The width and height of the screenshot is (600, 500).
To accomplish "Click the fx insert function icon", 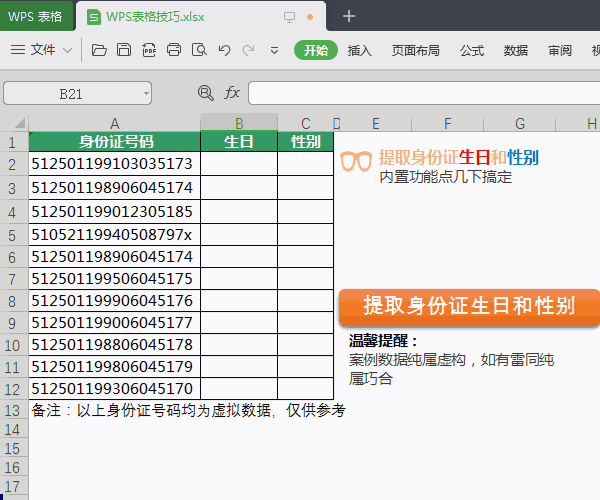I will pos(232,93).
